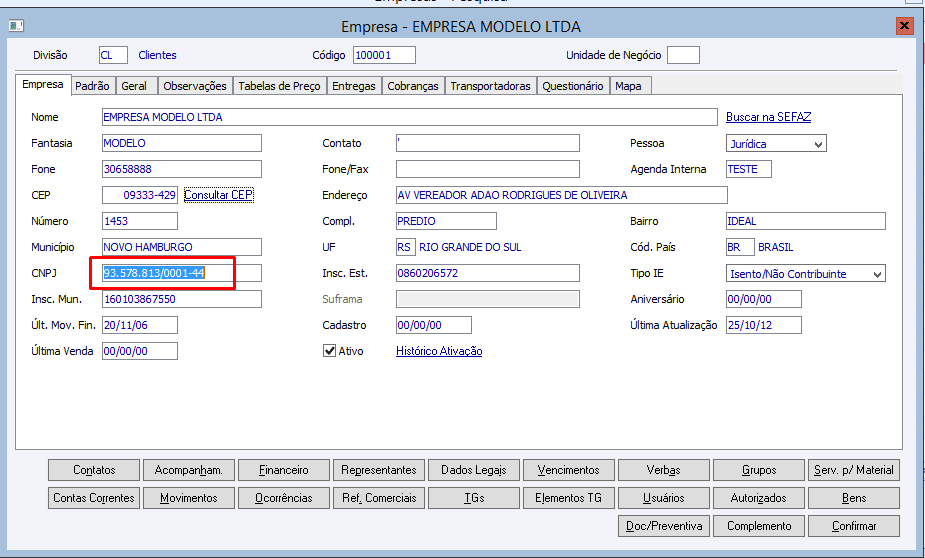Close the Empresa window
Image resolution: width=925 pixels, height=558 pixels.
pyautogui.click(x=904, y=26)
